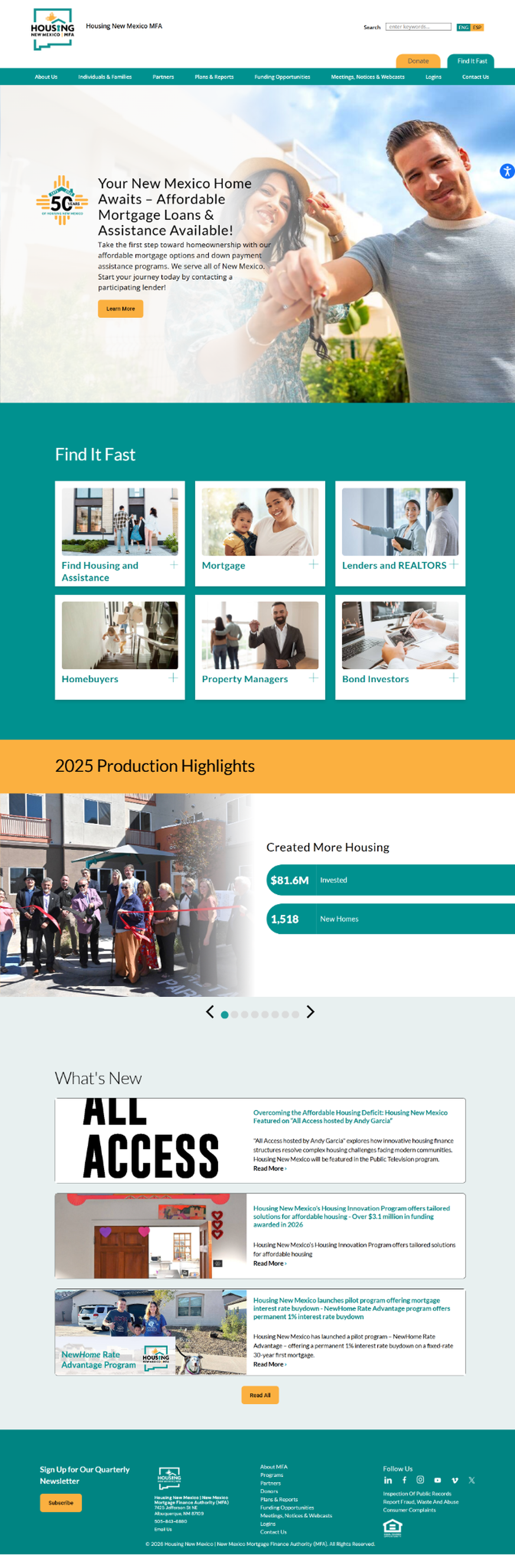This screenshot has height=1568, width=515.
Task: Expand Bond Investors card plus
Action: [454, 678]
